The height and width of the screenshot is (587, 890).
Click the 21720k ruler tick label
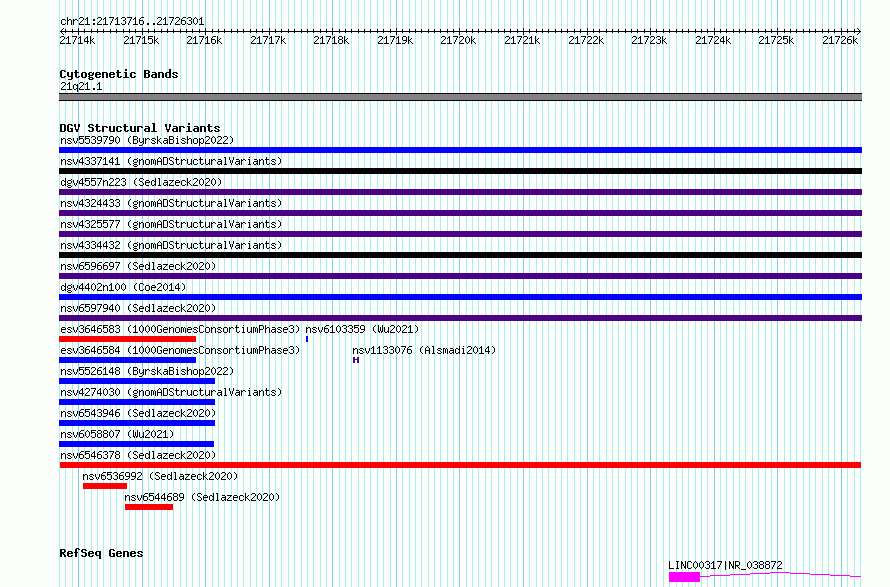point(458,41)
